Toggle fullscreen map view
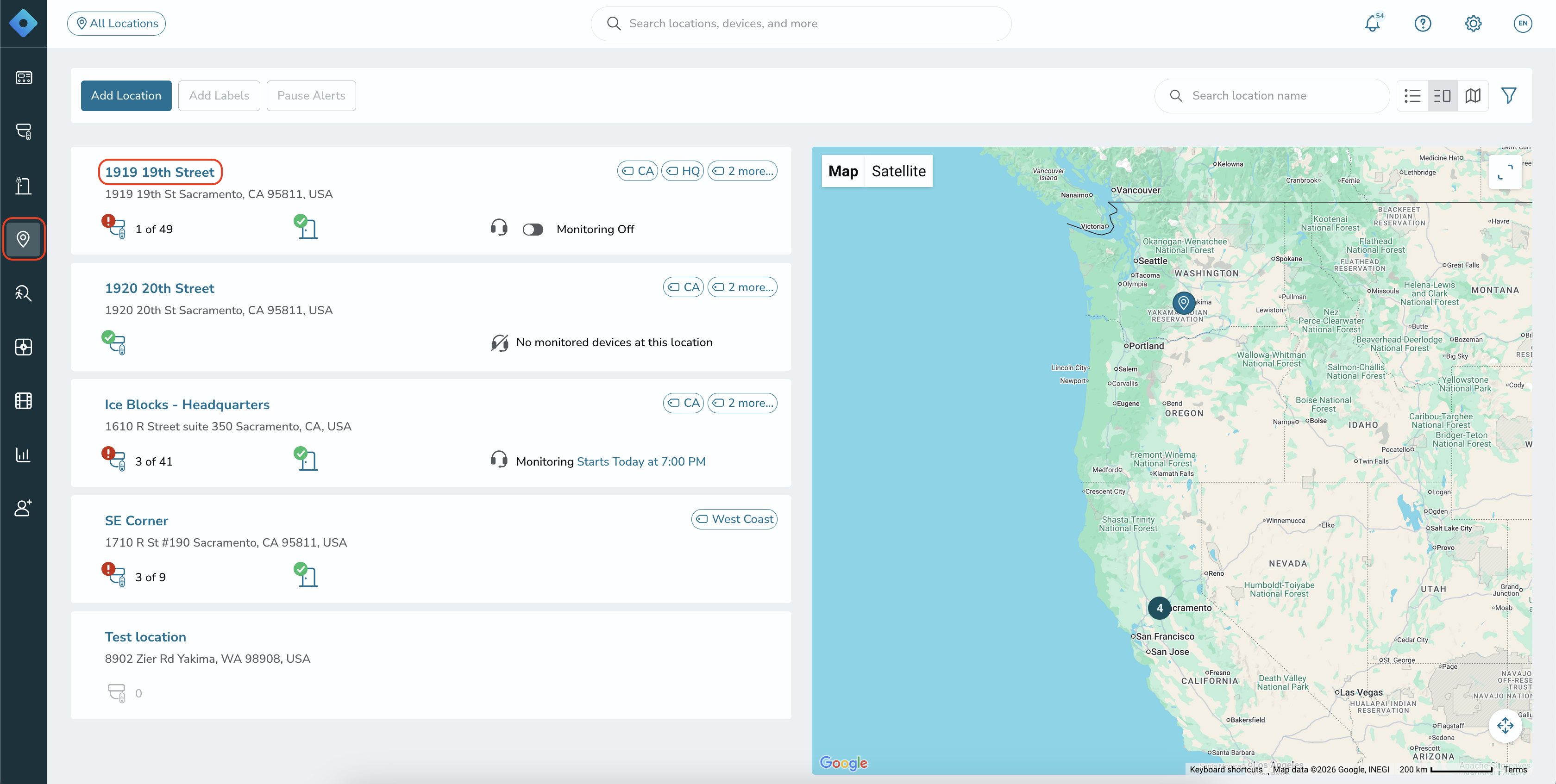Viewport: 1556px width, 784px height. tap(1505, 172)
